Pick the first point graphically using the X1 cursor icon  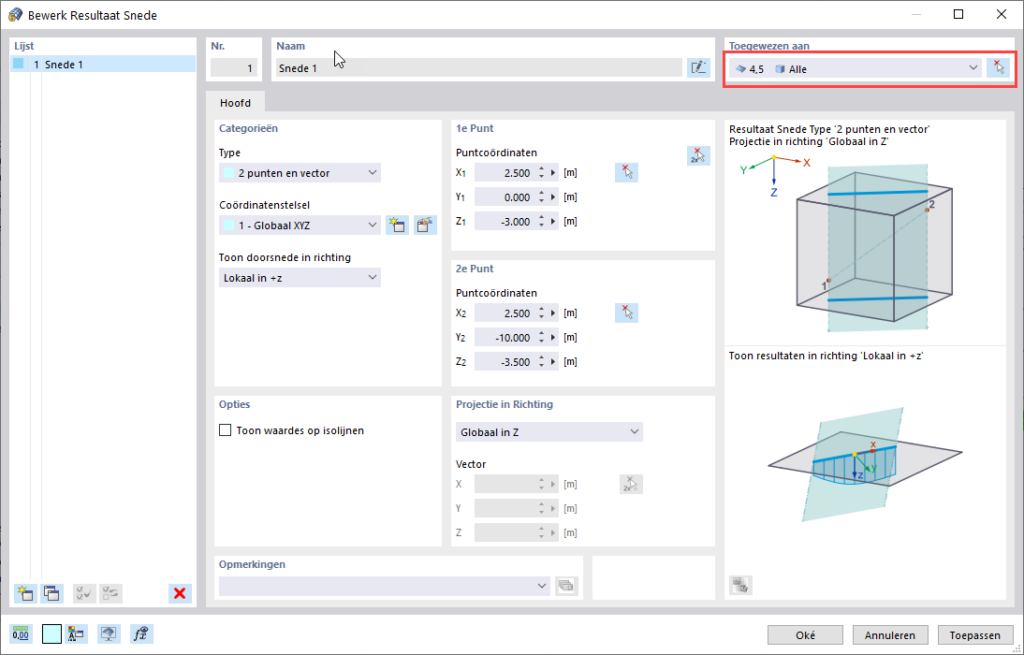(626, 172)
